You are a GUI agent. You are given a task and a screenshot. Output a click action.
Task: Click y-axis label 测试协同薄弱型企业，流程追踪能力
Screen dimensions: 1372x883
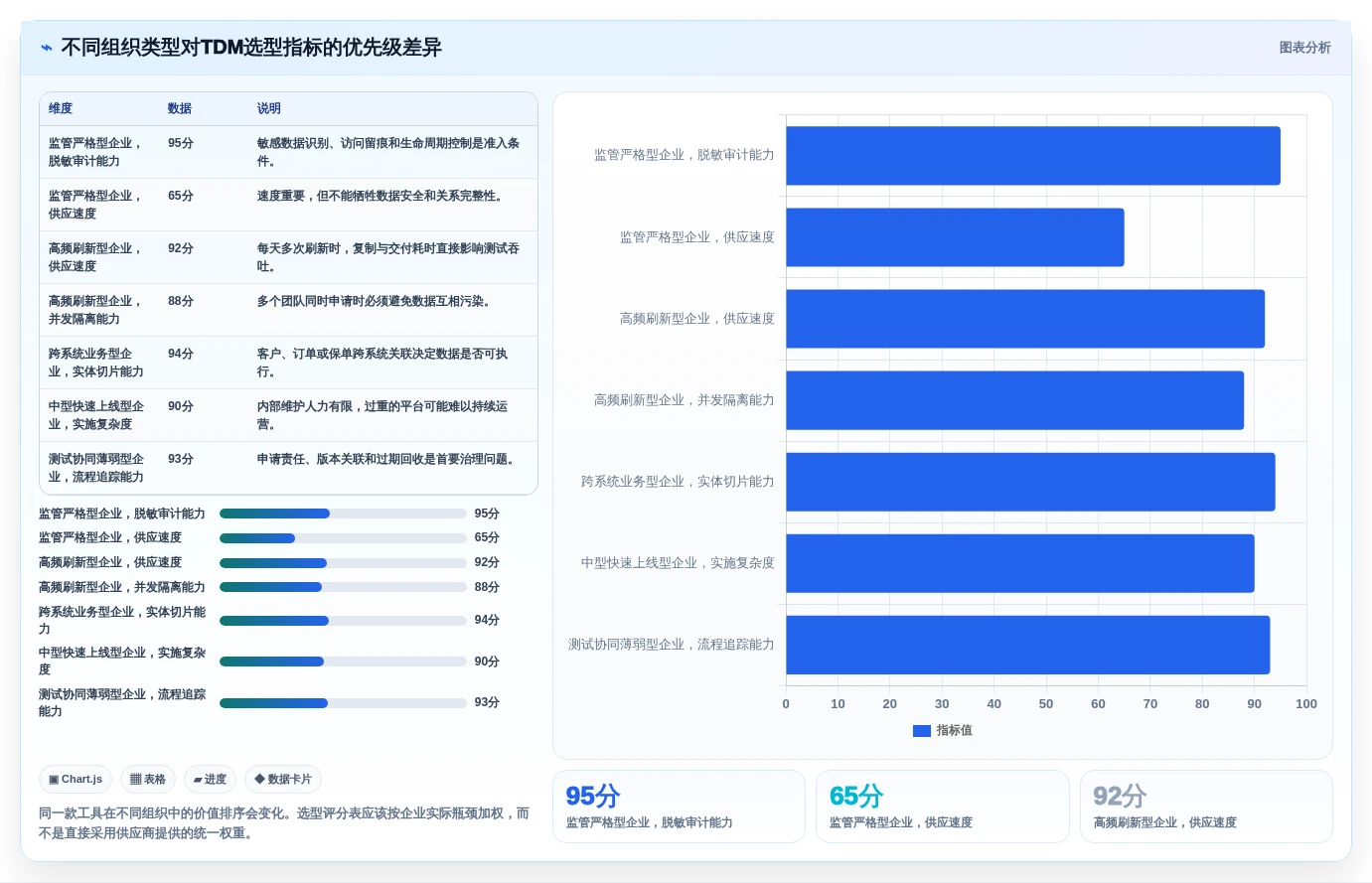click(x=671, y=645)
